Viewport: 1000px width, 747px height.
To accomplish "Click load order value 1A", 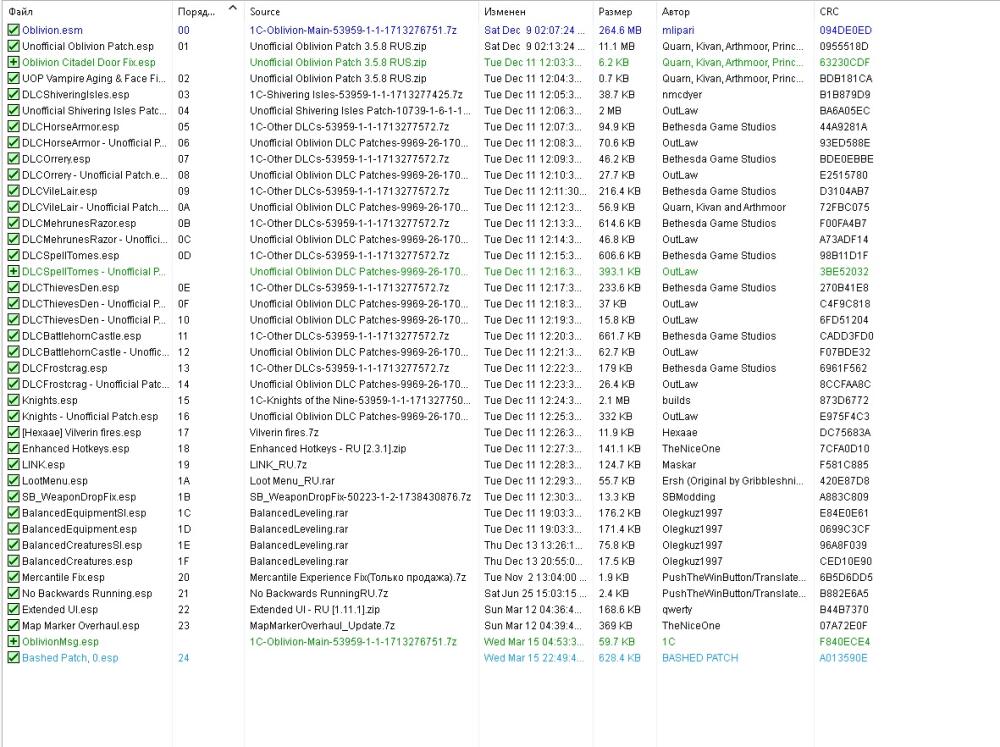I will [x=184, y=480].
